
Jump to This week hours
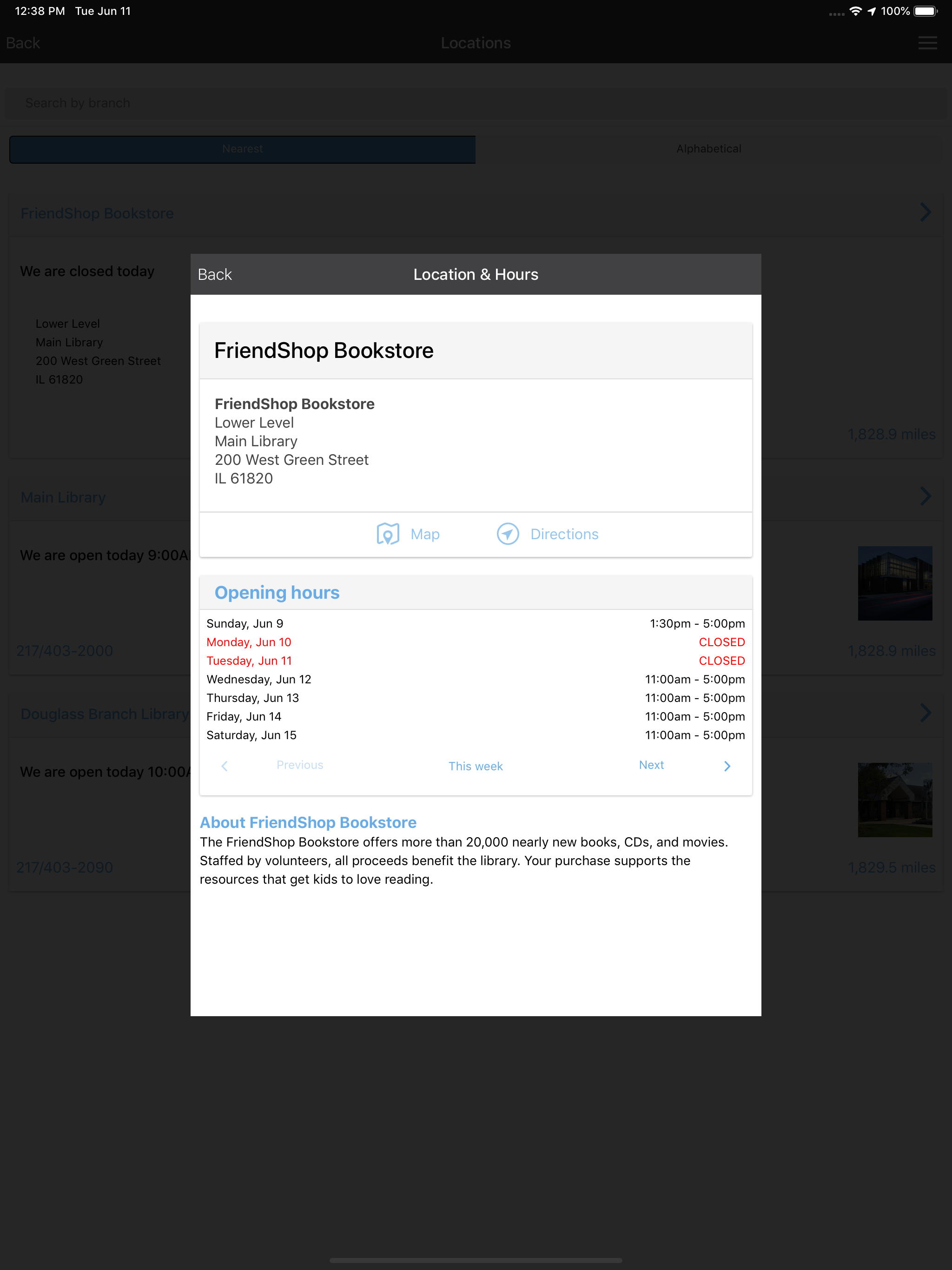(x=476, y=766)
